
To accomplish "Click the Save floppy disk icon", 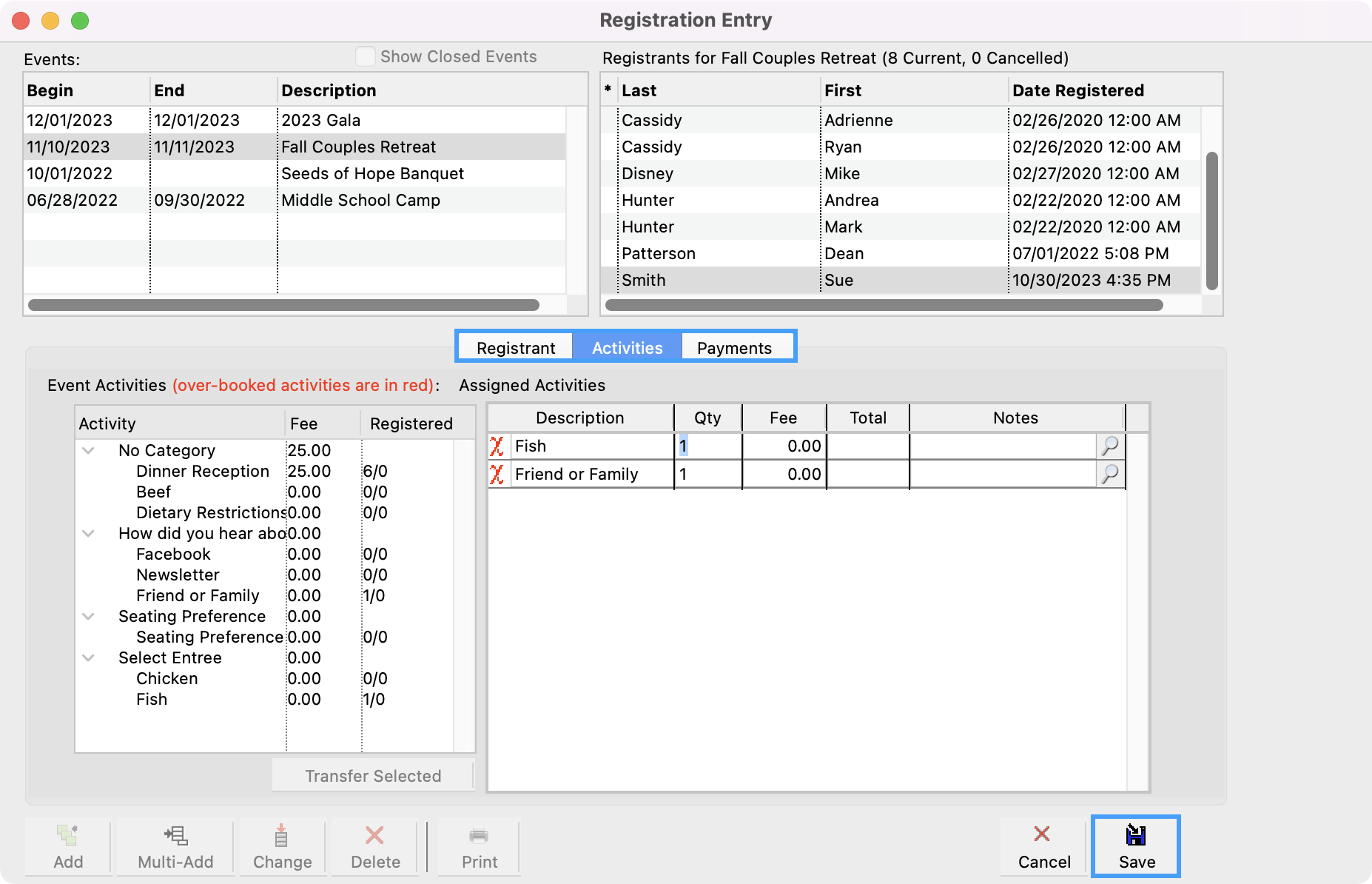I will point(1135,835).
